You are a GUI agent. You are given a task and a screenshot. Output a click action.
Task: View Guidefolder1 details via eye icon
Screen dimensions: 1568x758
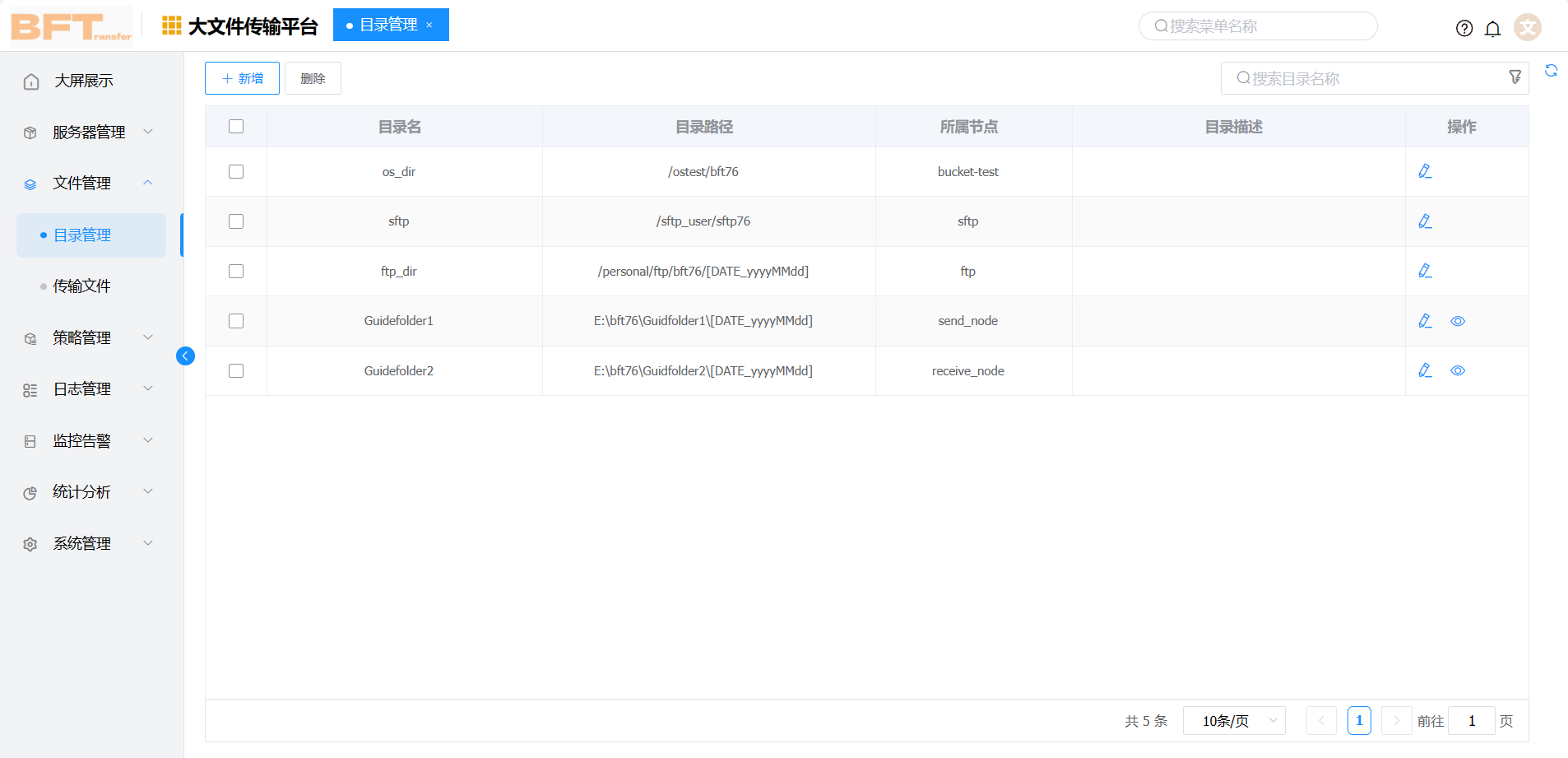pyautogui.click(x=1458, y=321)
